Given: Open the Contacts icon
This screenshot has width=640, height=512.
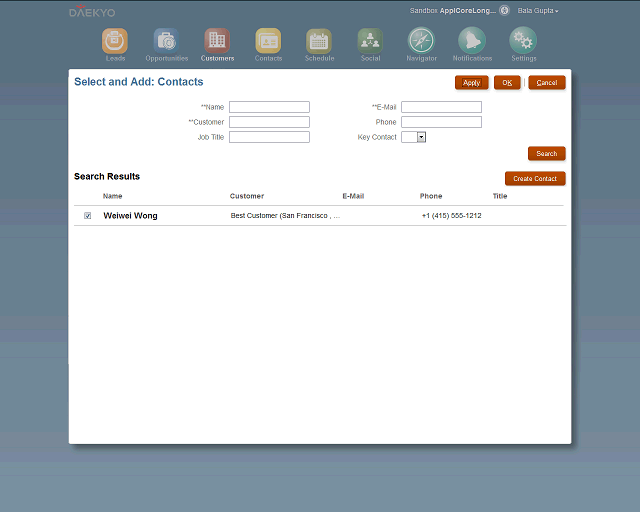Looking at the screenshot, I should pyautogui.click(x=268, y=41).
